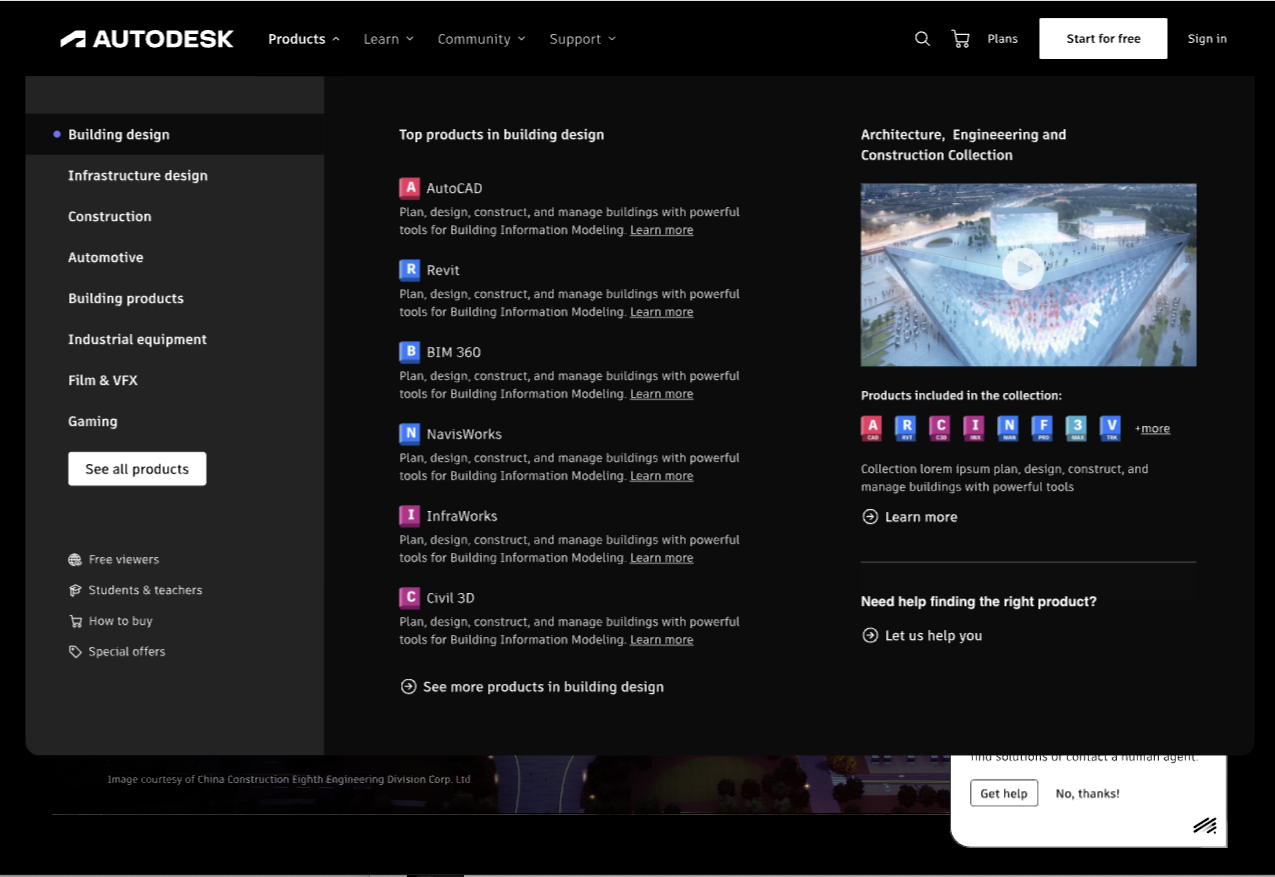Image resolution: width=1275 pixels, height=877 pixels.
Task: Click the C3D collection icon
Action: tap(940, 428)
